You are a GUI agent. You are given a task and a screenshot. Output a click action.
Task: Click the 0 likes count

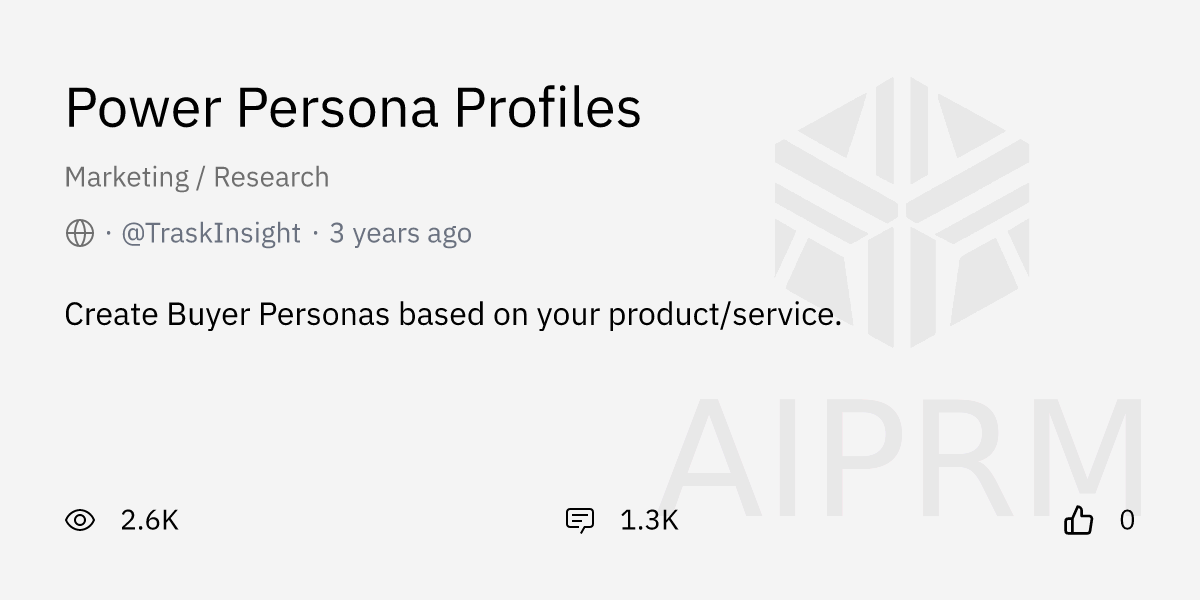pyautogui.click(x=1127, y=520)
